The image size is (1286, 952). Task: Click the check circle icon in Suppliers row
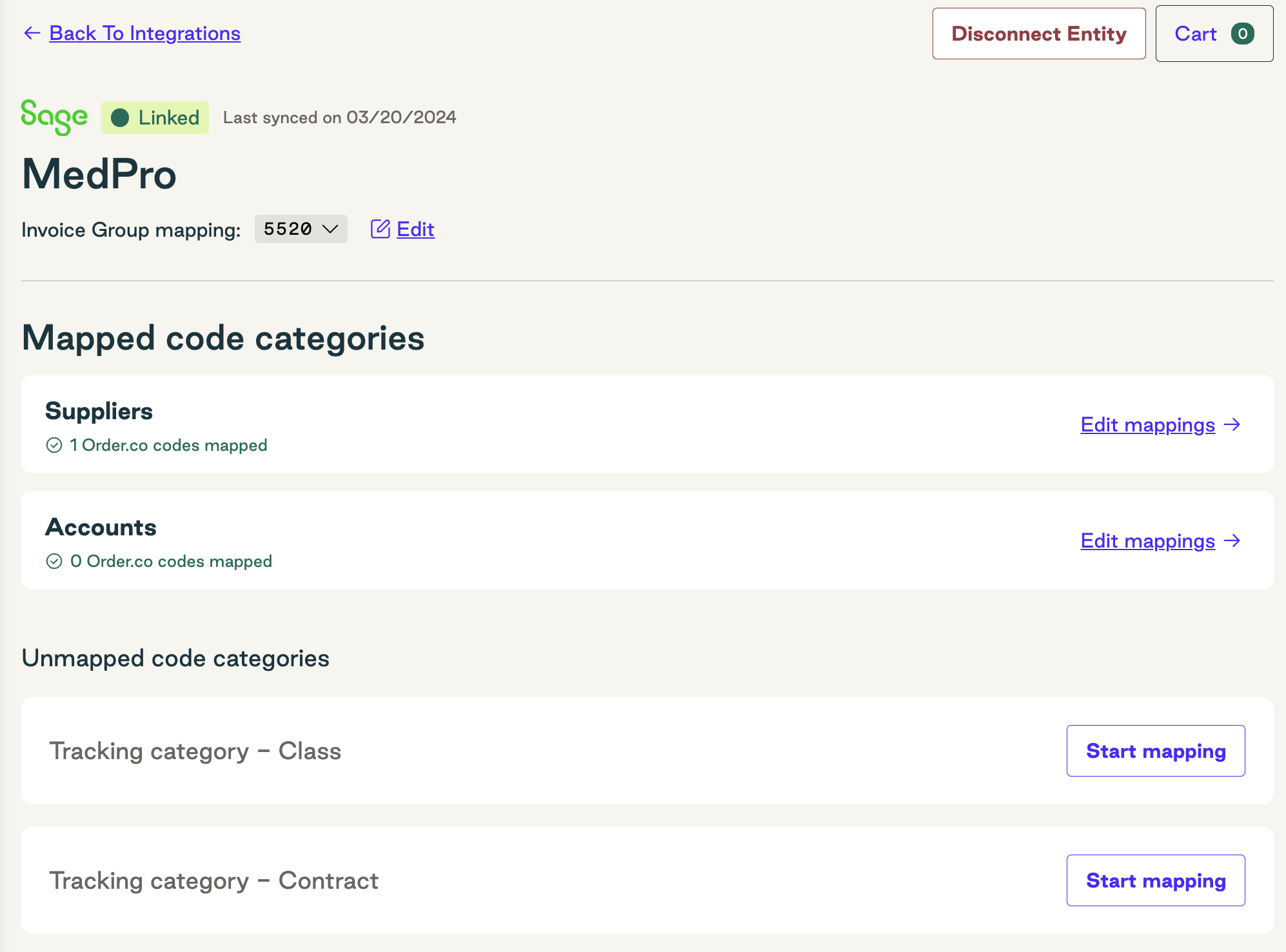click(54, 445)
